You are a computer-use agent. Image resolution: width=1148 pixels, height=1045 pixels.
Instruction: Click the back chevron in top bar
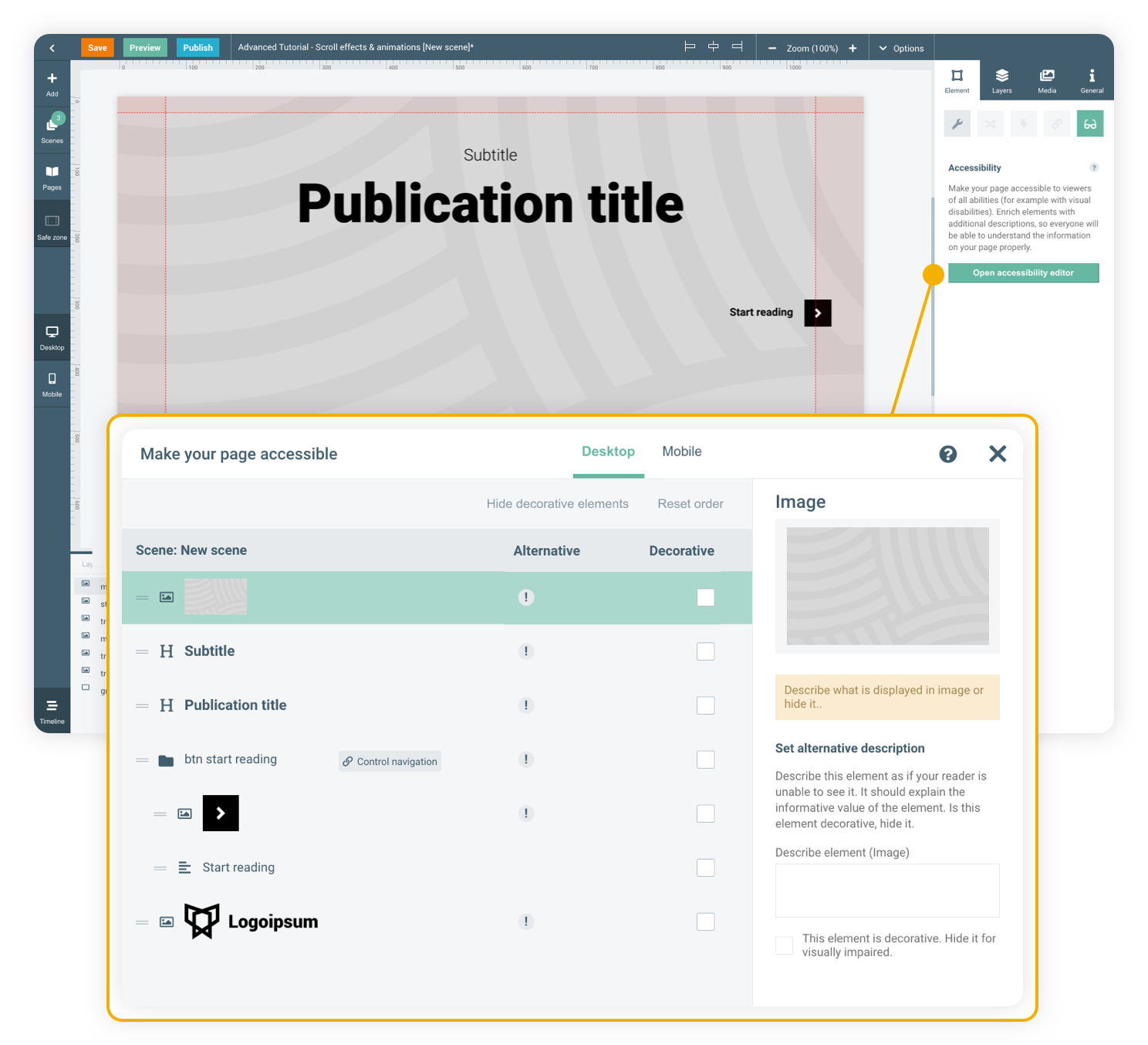pyautogui.click(x=52, y=48)
